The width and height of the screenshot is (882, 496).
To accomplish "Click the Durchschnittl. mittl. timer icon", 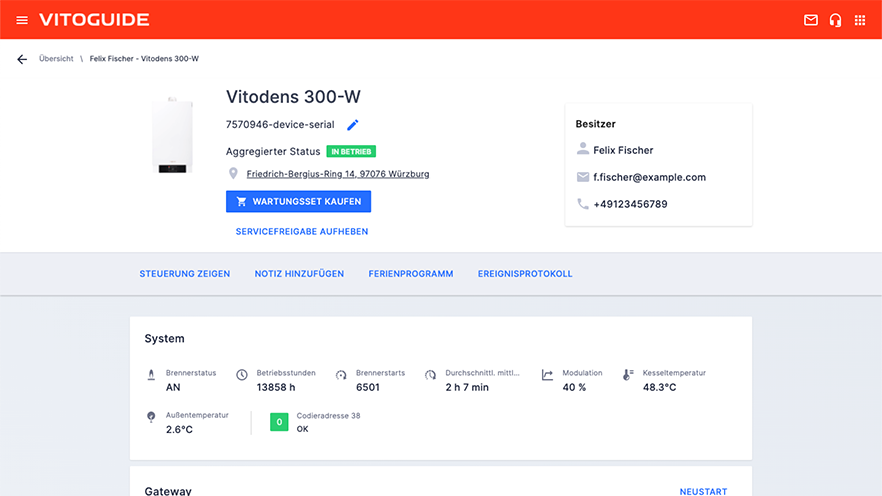I will pyautogui.click(x=430, y=375).
